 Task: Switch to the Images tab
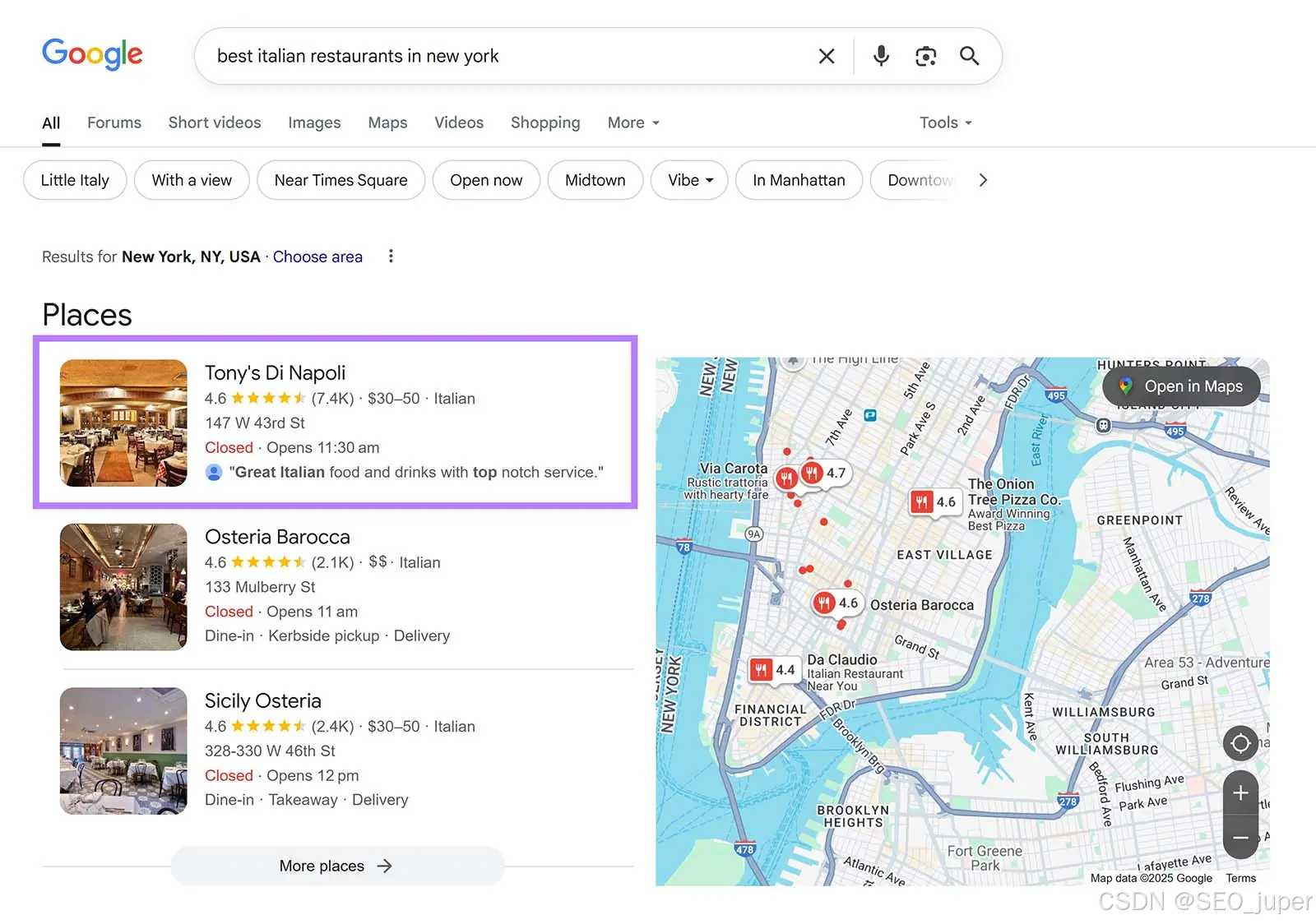[x=314, y=122]
